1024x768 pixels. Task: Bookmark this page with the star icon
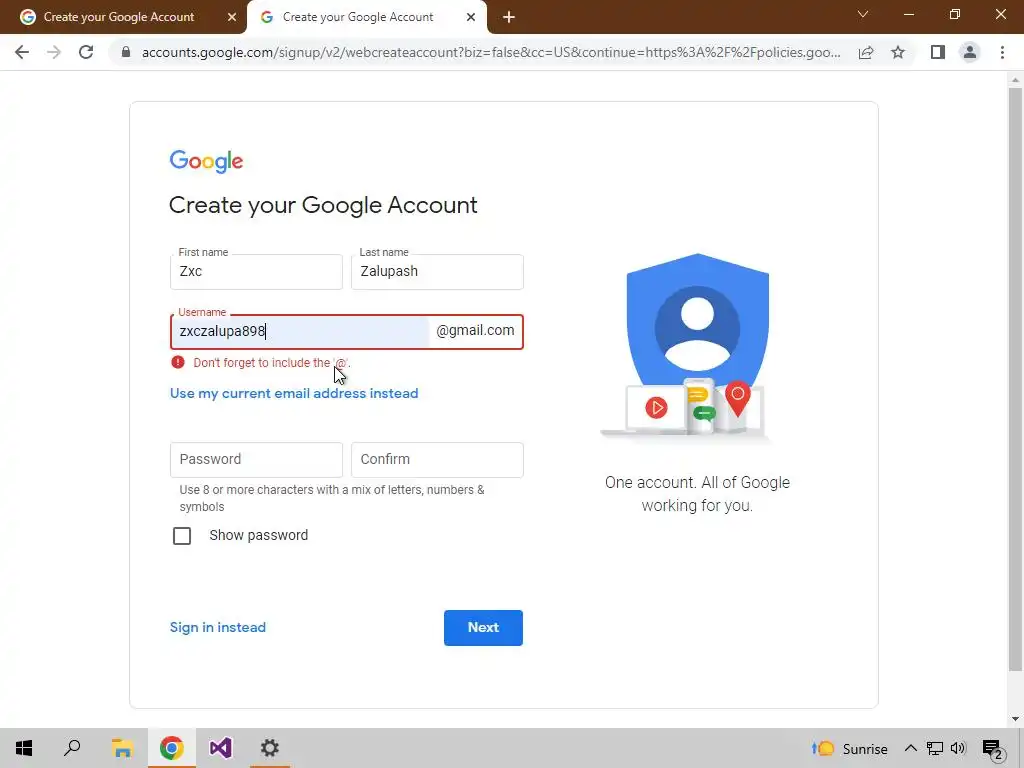pos(898,52)
